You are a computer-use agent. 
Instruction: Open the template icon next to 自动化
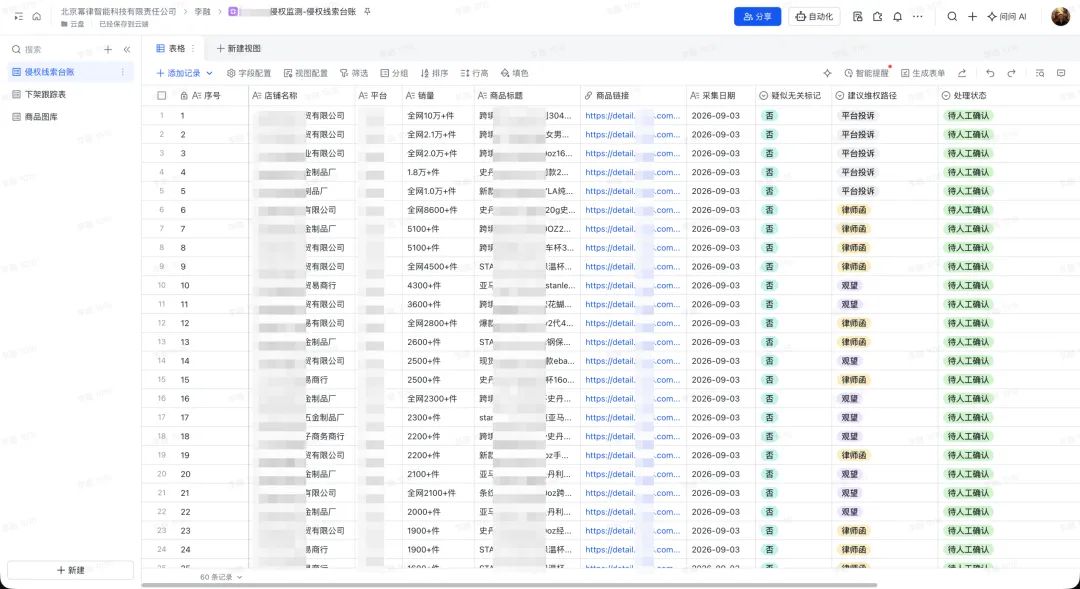[x=858, y=17]
